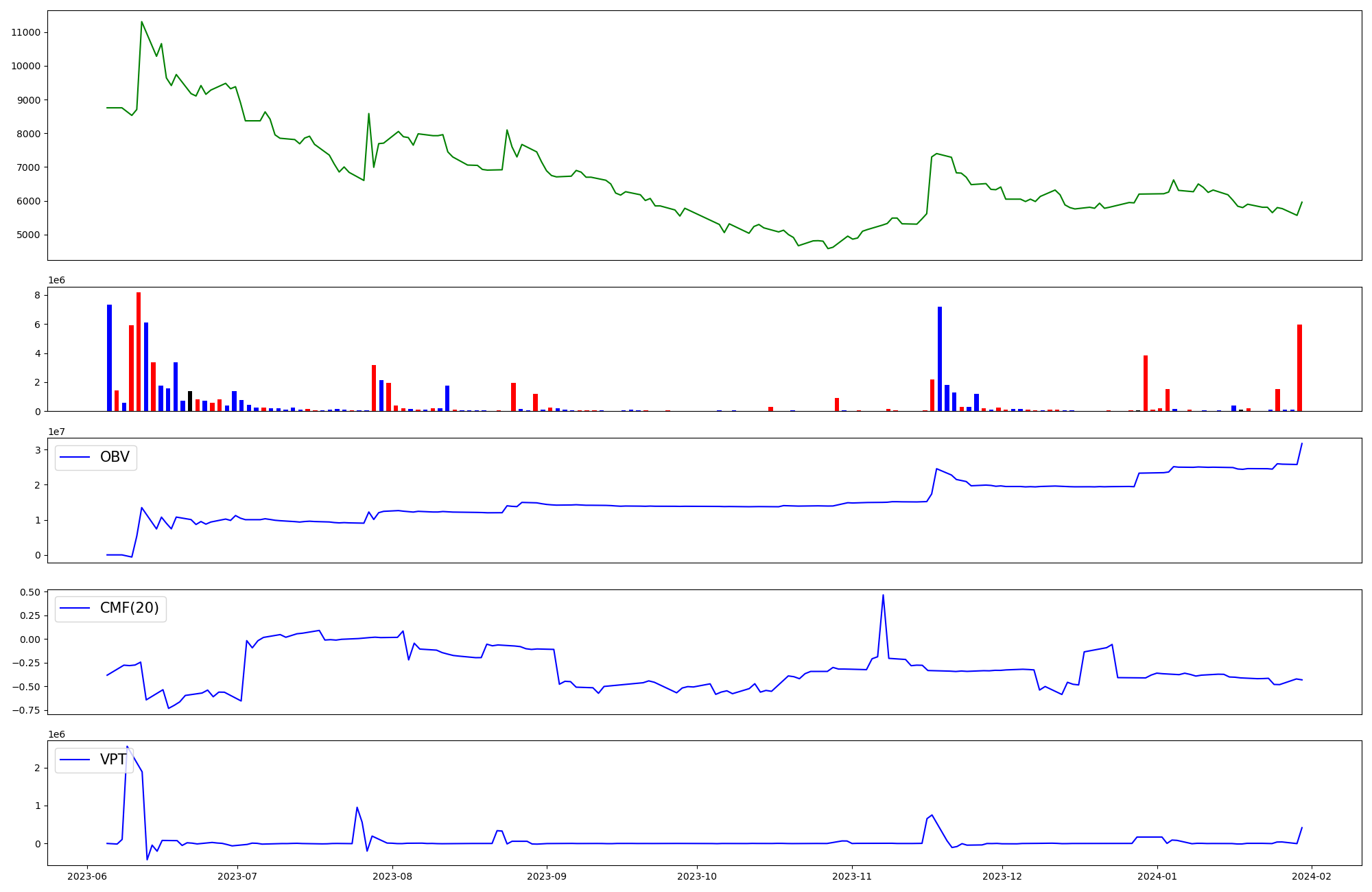Click the tallest red volume bar in June
This screenshot has height=892, width=1372.
[x=139, y=350]
